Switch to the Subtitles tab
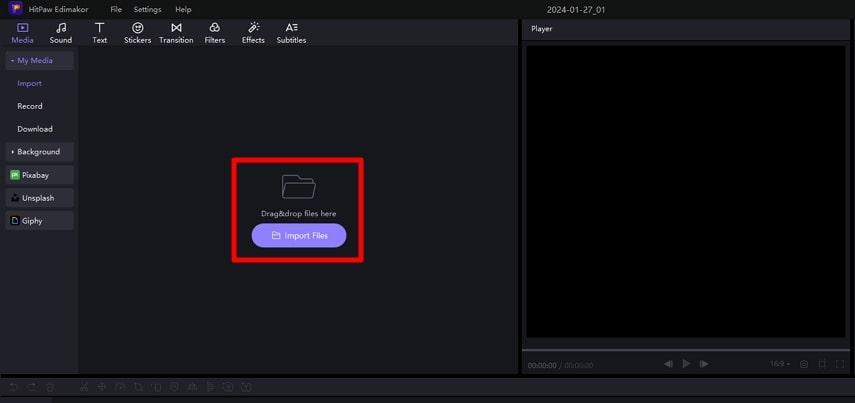855x403 pixels. coord(291,33)
